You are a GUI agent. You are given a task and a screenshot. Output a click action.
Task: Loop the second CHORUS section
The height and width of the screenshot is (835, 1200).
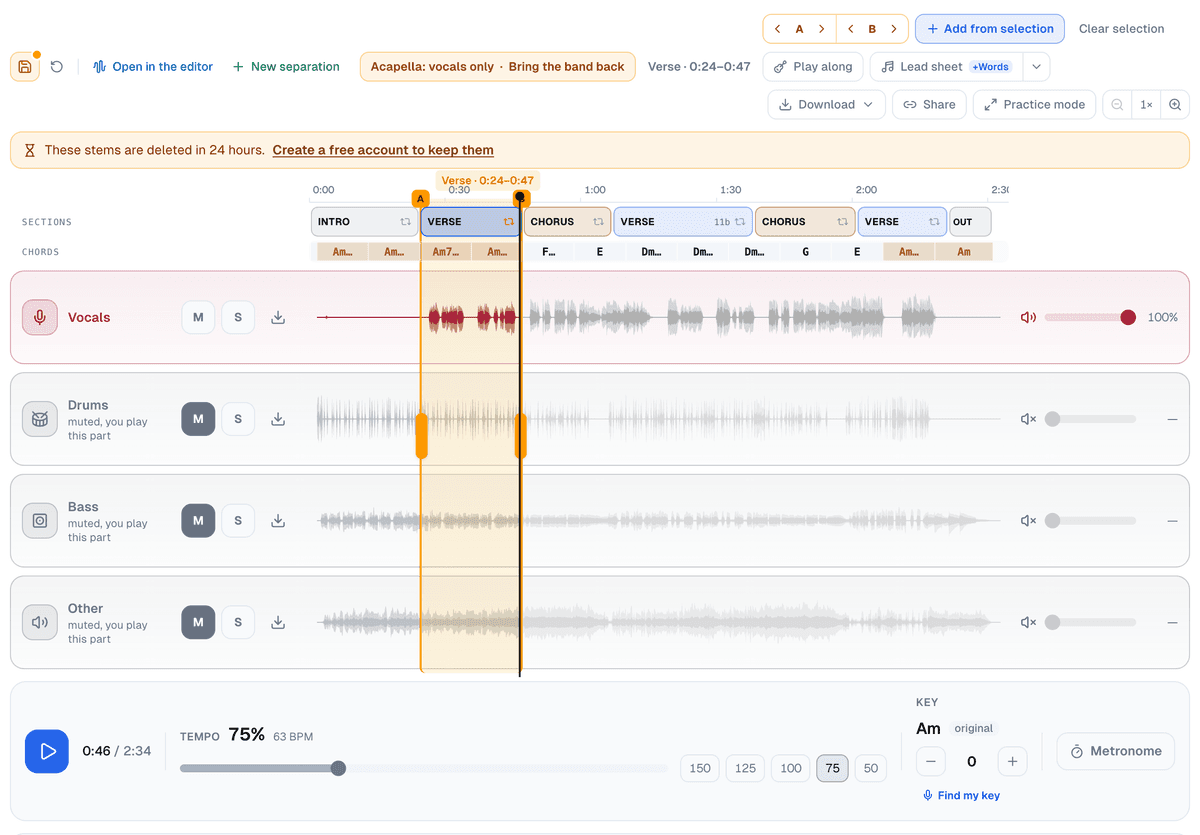(842, 222)
